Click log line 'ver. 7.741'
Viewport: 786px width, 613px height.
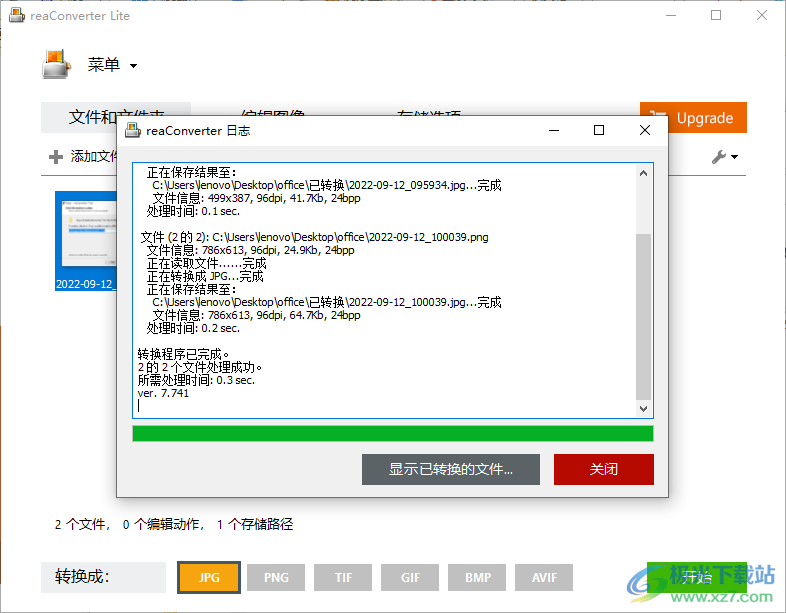click(163, 393)
